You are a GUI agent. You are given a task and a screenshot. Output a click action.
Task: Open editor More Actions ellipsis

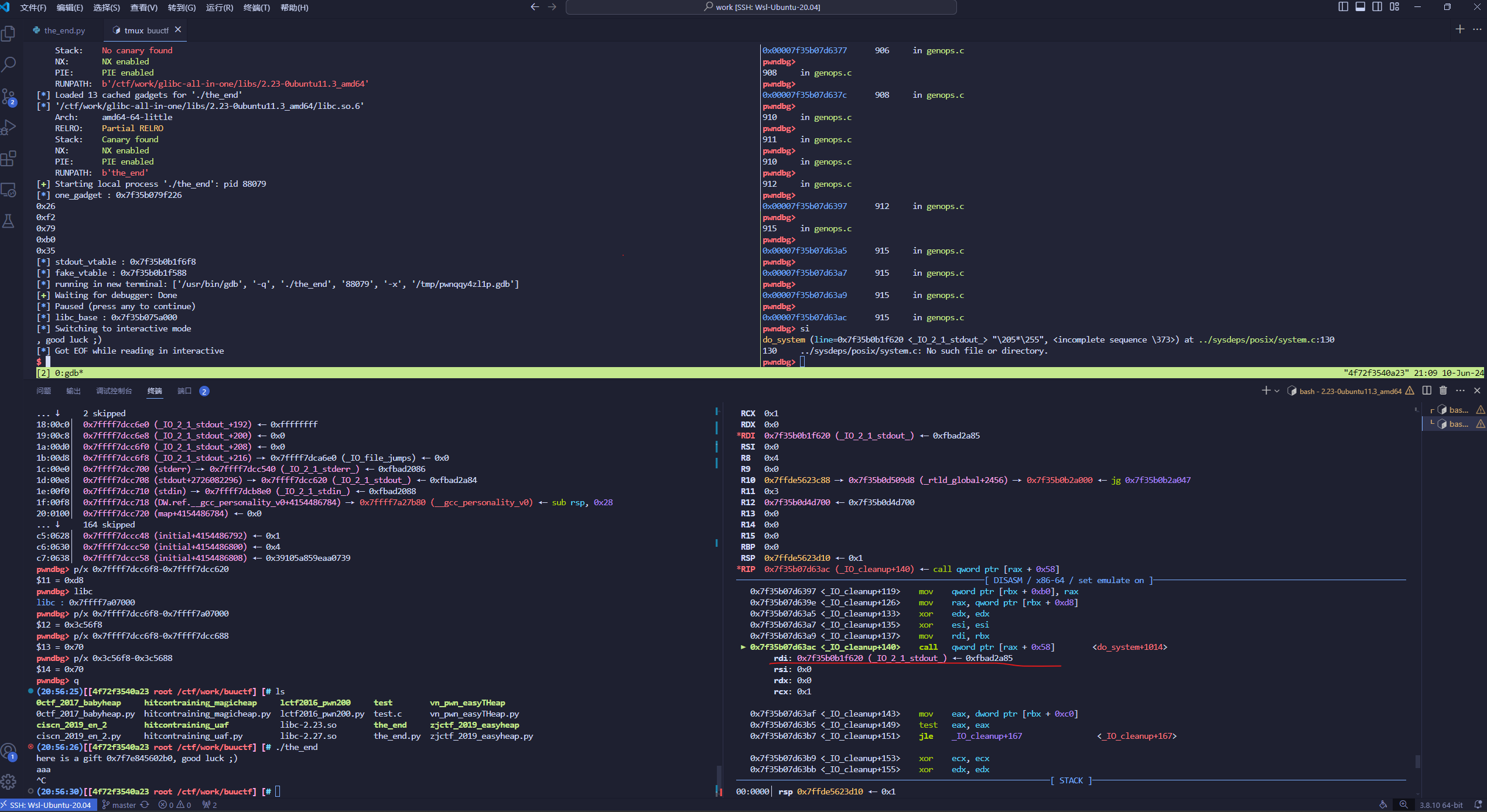pos(1477,29)
